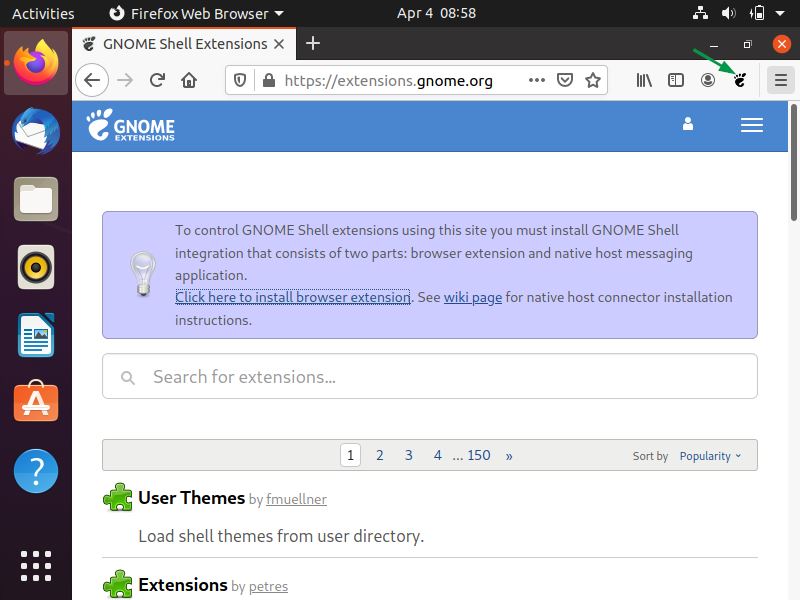This screenshot has height=600, width=800.
Task: View site security padlock details
Action: pyautogui.click(x=269, y=80)
